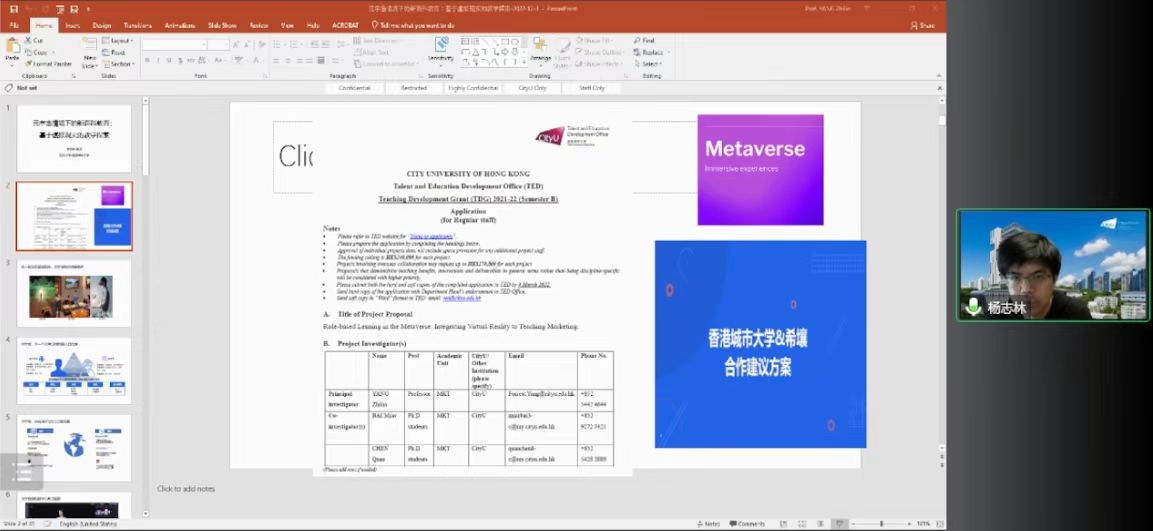Toggle bold formatting in Font group
The height and width of the screenshot is (531, 1153).
[146, 61]
